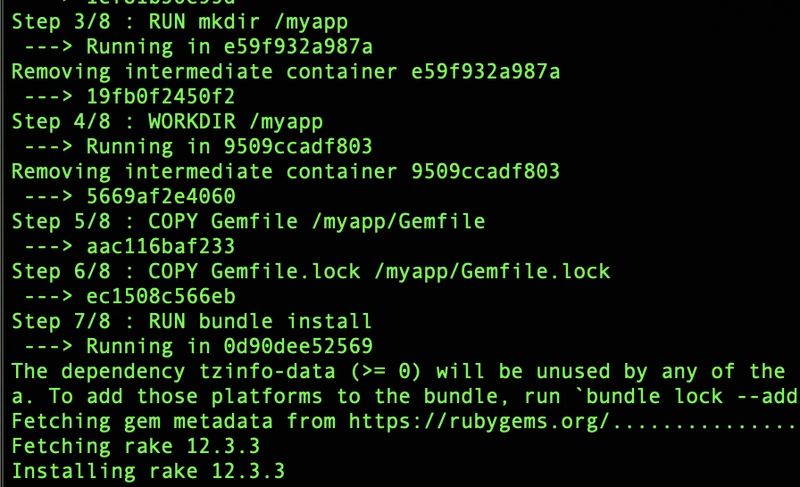Click 'Running in 9509ccadf803' text

pos(229,147)
